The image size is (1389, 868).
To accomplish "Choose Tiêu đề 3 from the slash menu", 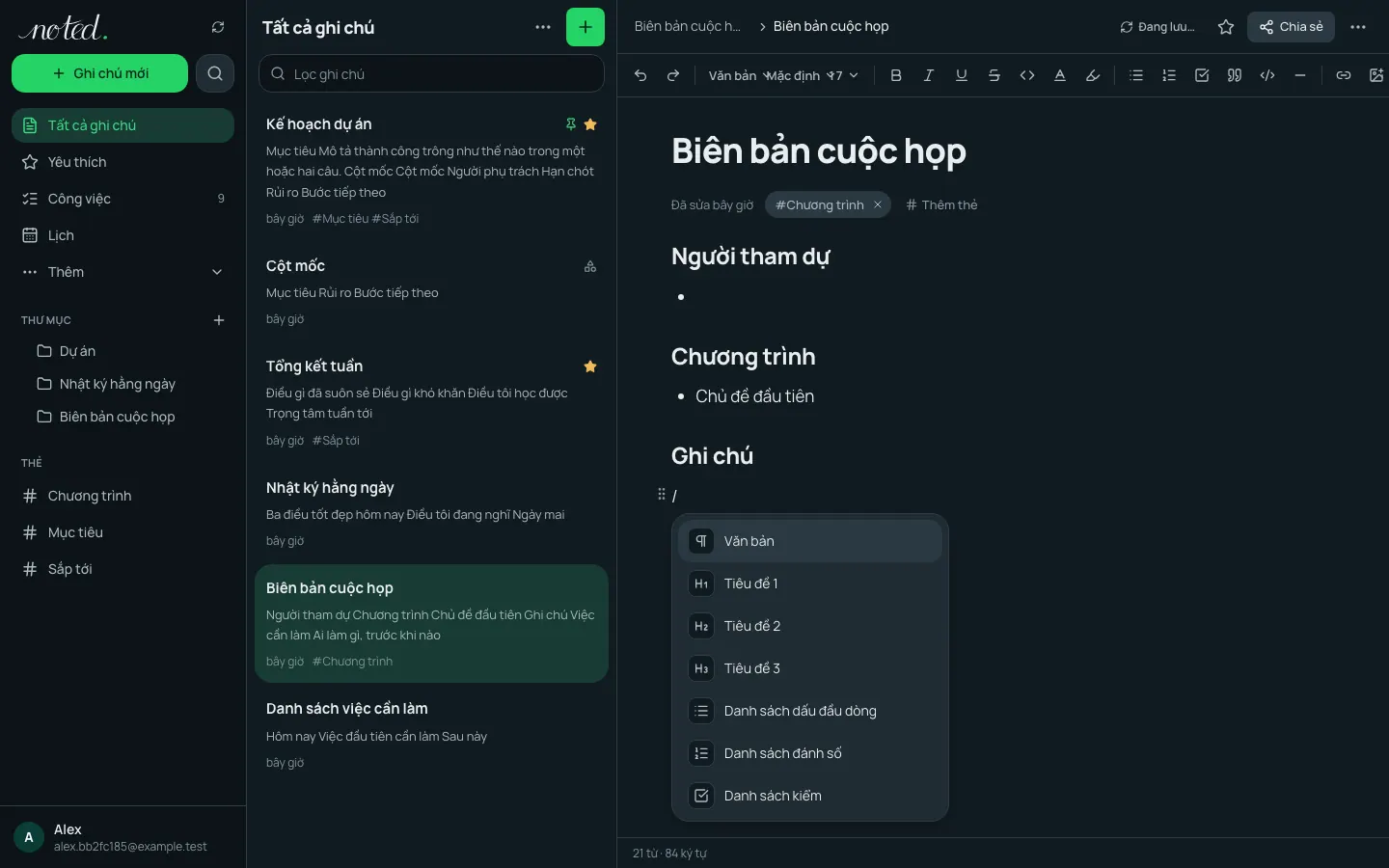I will [810, 668].
